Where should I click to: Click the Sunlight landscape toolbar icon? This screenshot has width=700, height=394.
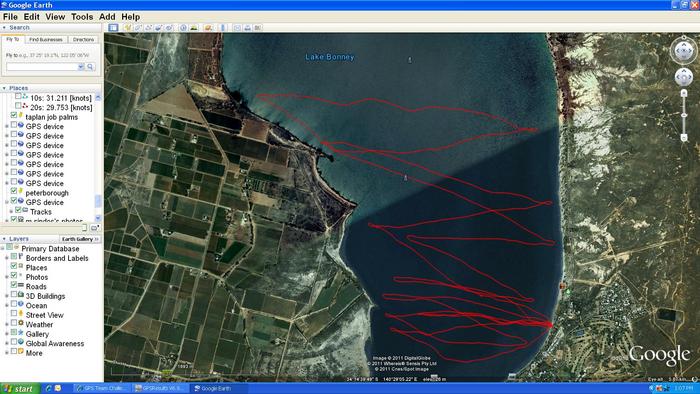[194, 28]
